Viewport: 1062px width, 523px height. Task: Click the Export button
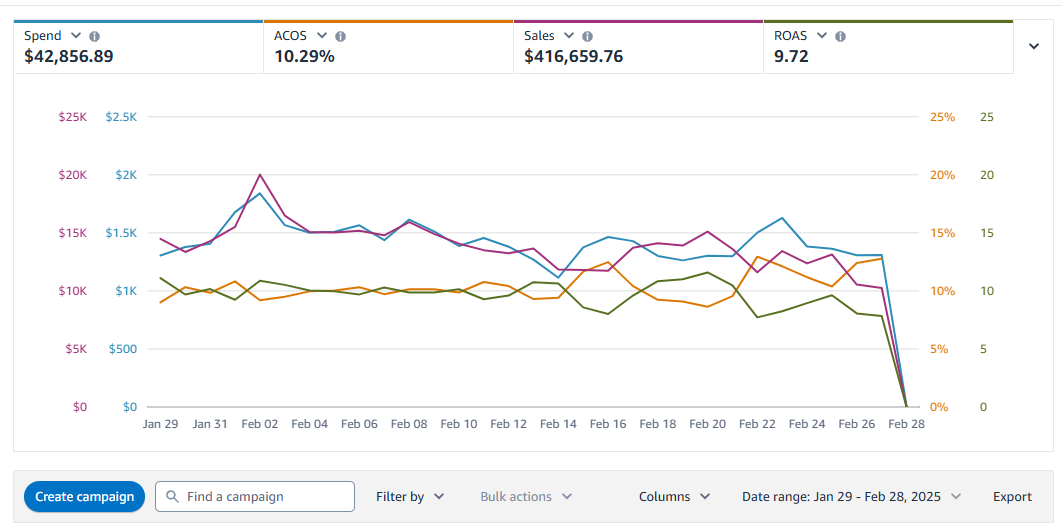pyautogui.click(x=1013, y=497)
